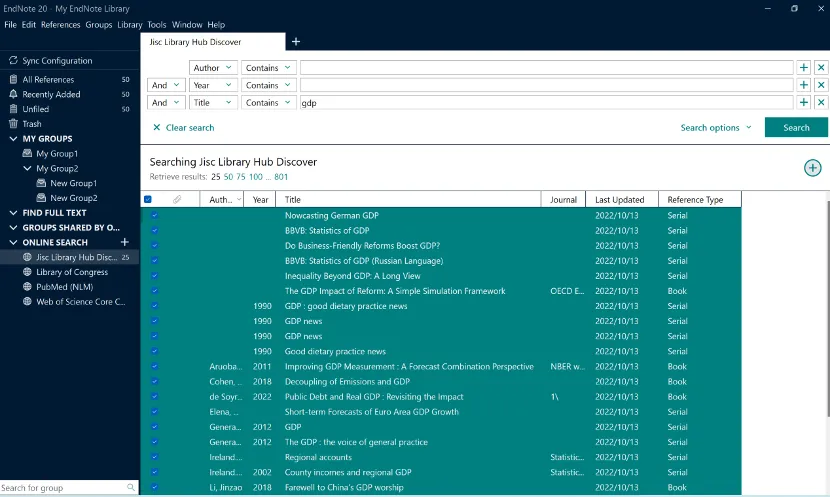The width and height of the screenshot is (830, 498).
Task: Expand the Search options dropdown
Action: pyautogui.click(x=716, y=128)
